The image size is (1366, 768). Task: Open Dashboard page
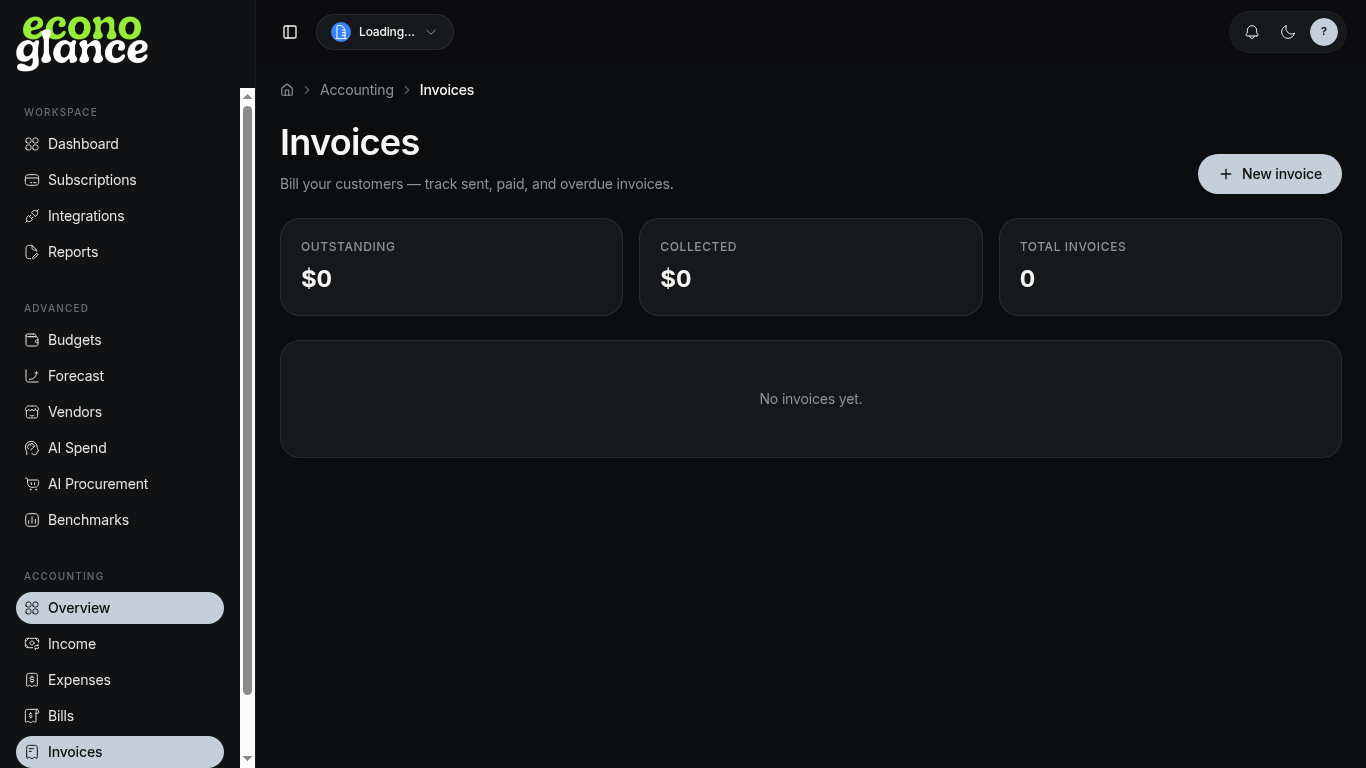120,144
